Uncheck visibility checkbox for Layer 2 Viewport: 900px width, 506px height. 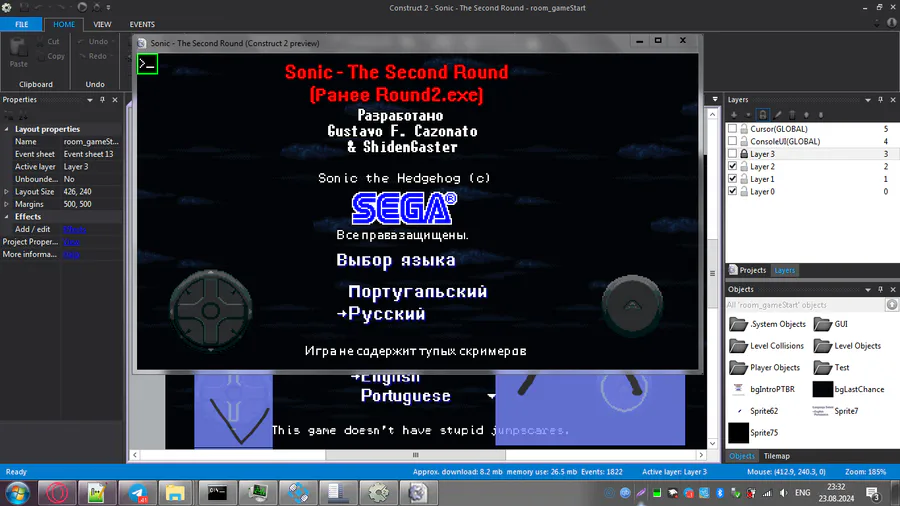(x=732, y=166)
